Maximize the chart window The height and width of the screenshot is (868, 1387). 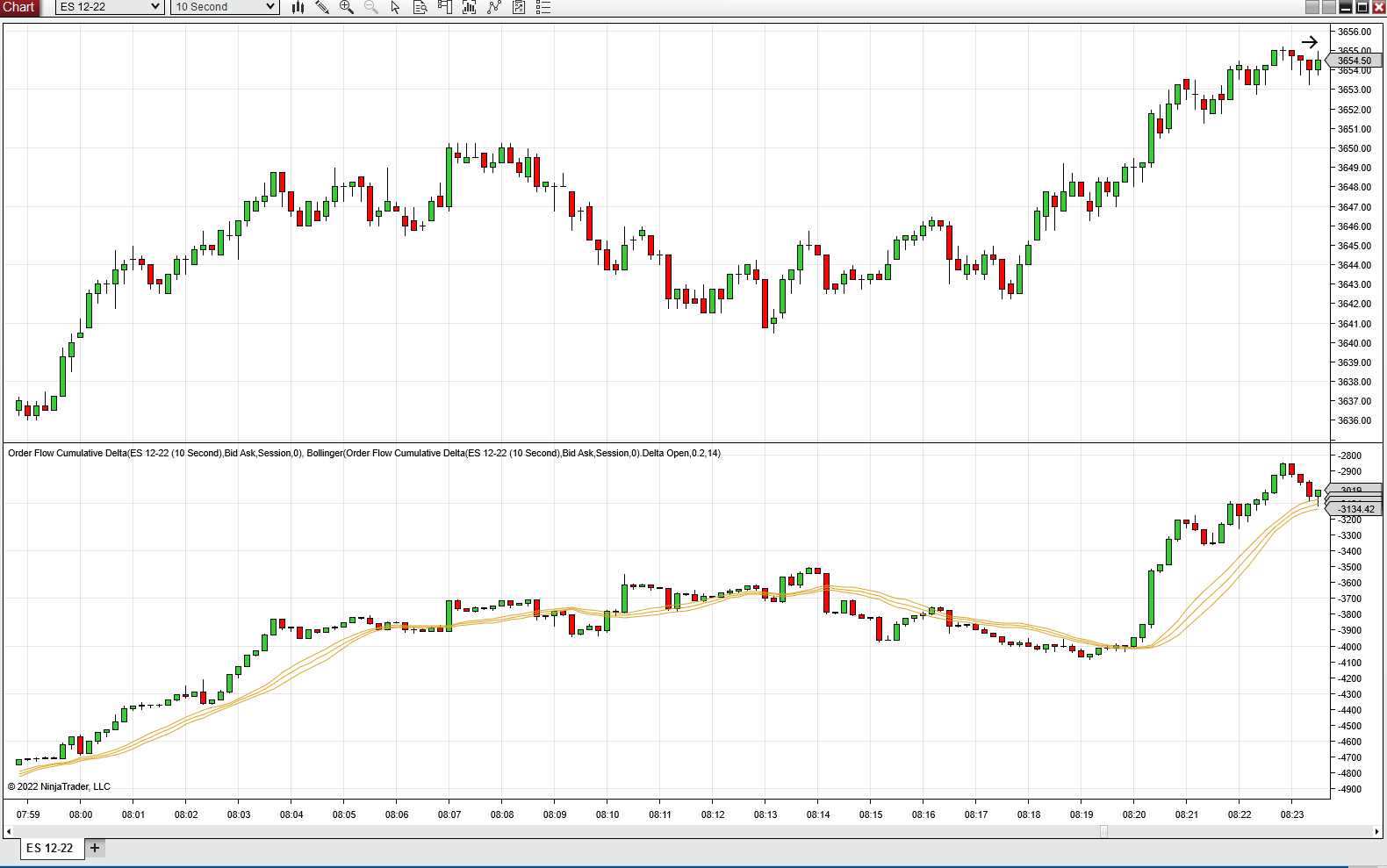(1362, 7)
